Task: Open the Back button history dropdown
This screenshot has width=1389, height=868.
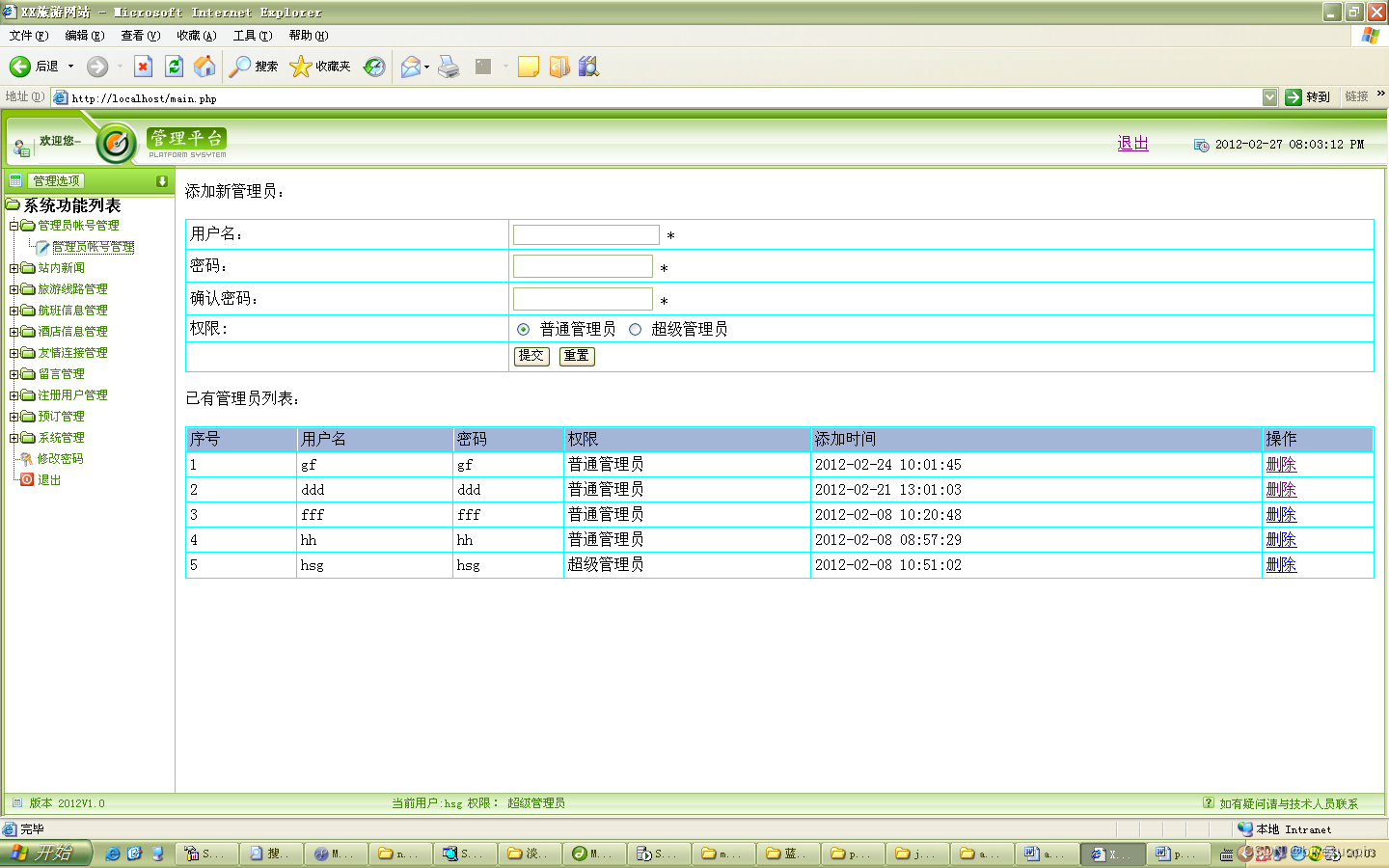Action: (70, 67)
